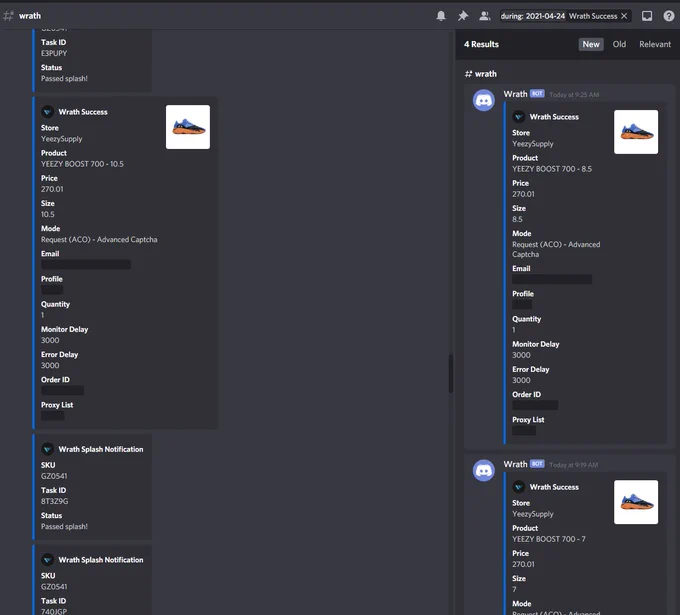Clear the search with X icon
Screen dimensions: 680x615
pos(624,16)
